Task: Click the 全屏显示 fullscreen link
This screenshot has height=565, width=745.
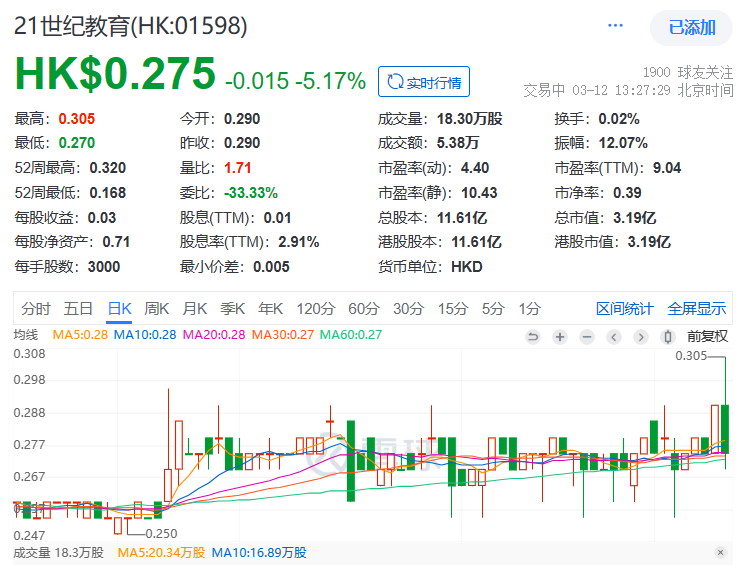Action: [x=697, y=308]
